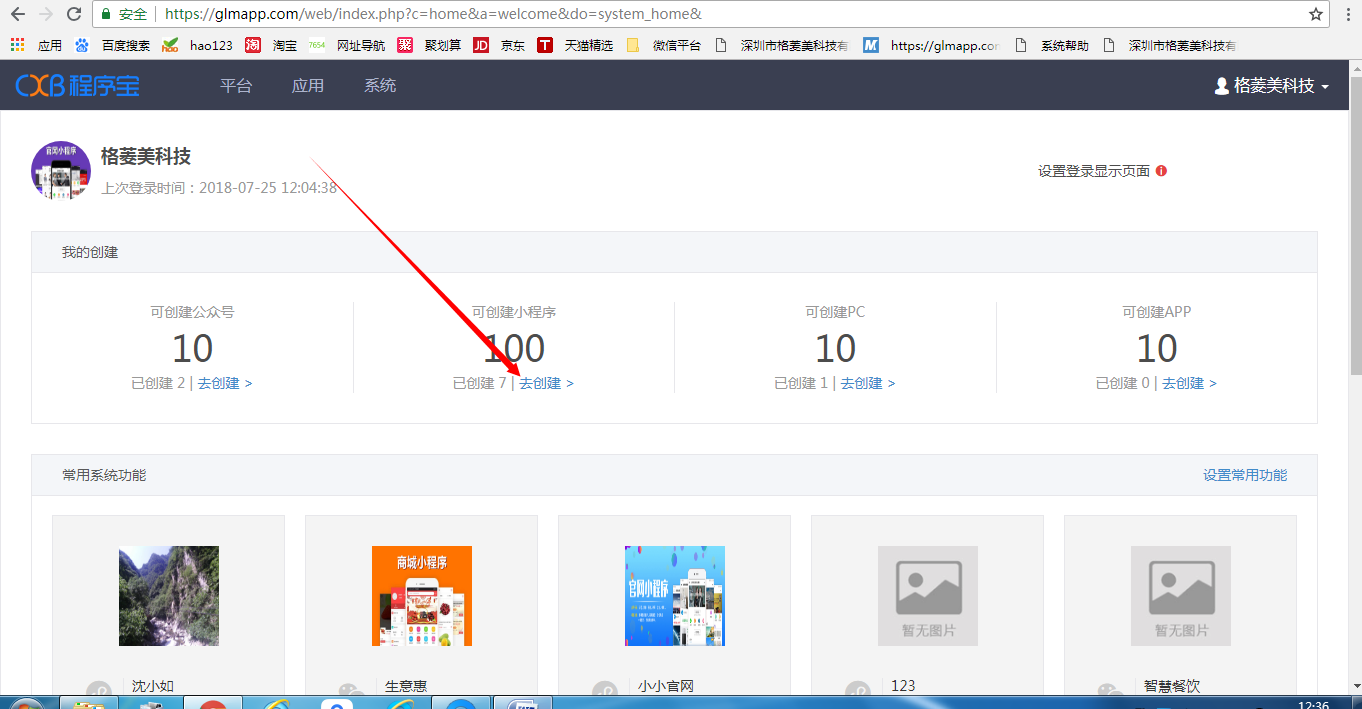The image size is (1362, 709).
Task: Click the yellow folder icon for 微信平台
Action: click(633, 45)
